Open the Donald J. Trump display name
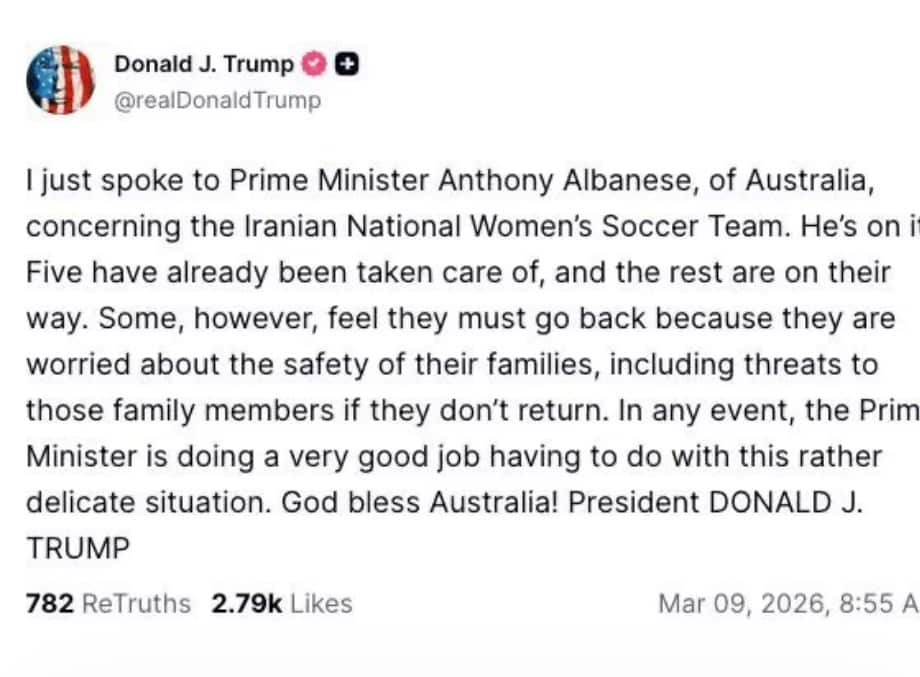The width and height of the screenshot is (920, 677). click(x=204, y=65)
